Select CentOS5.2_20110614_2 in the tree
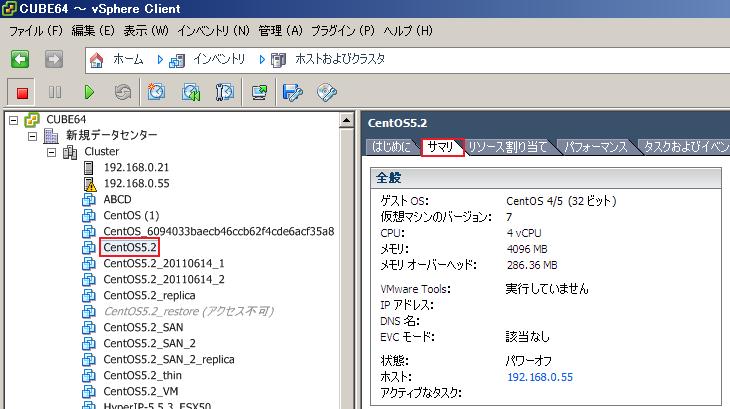Image resolution: width=730 pixels, height=409 pixels. 164,279
